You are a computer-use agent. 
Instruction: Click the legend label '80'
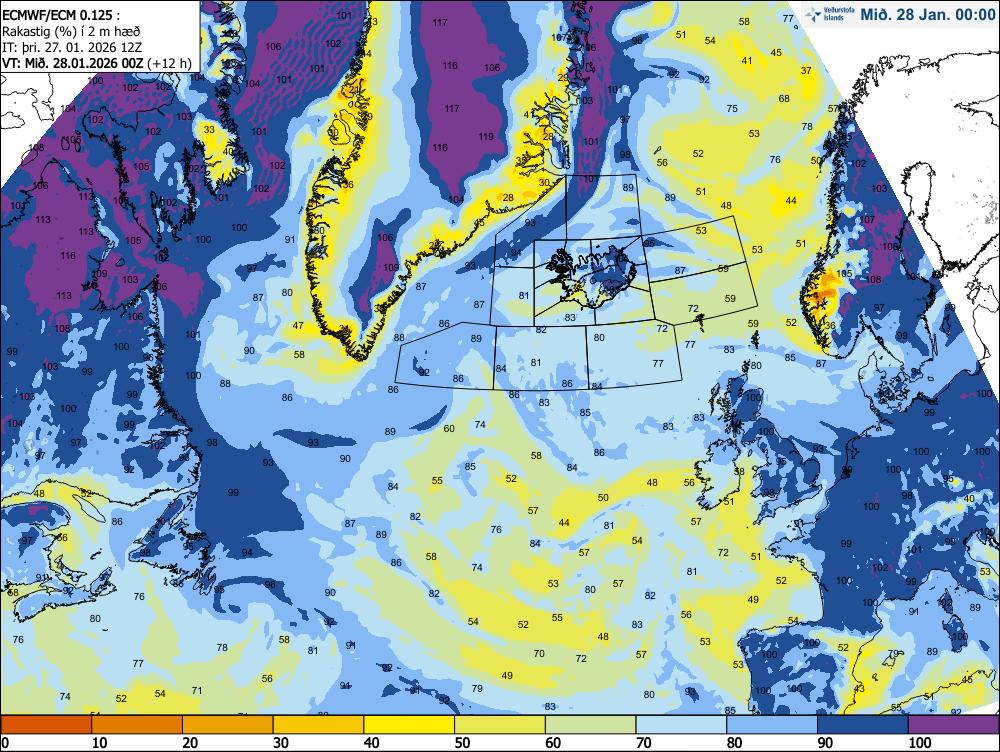click(x=735, y=743)
